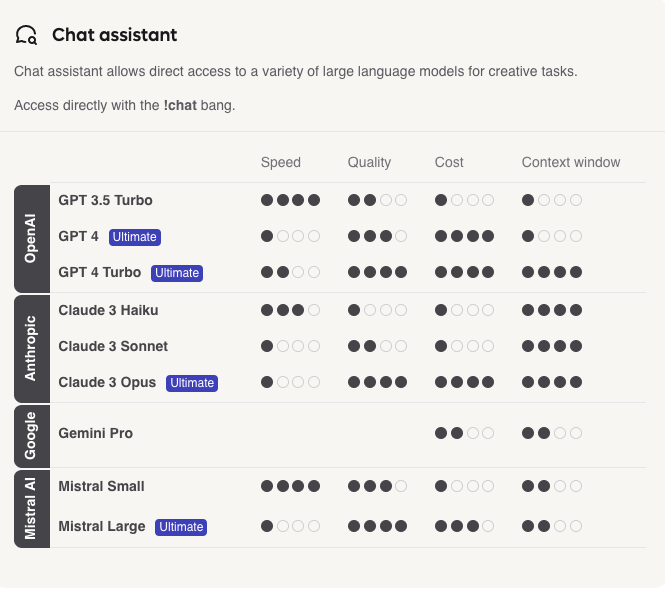Click the Chat assistant magnifier icon
Screen dimensions: 665x589
[x=27, y=36]
